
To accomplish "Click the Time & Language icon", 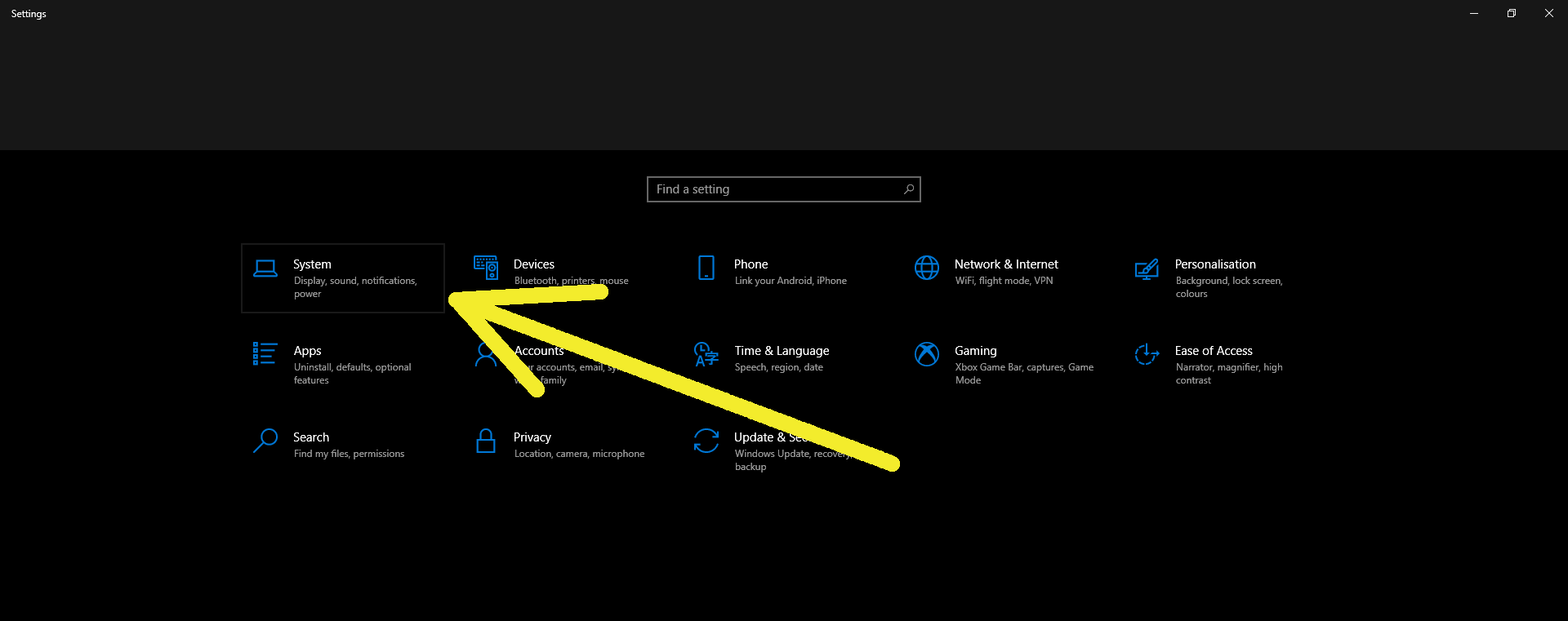I will click(706, 354).
